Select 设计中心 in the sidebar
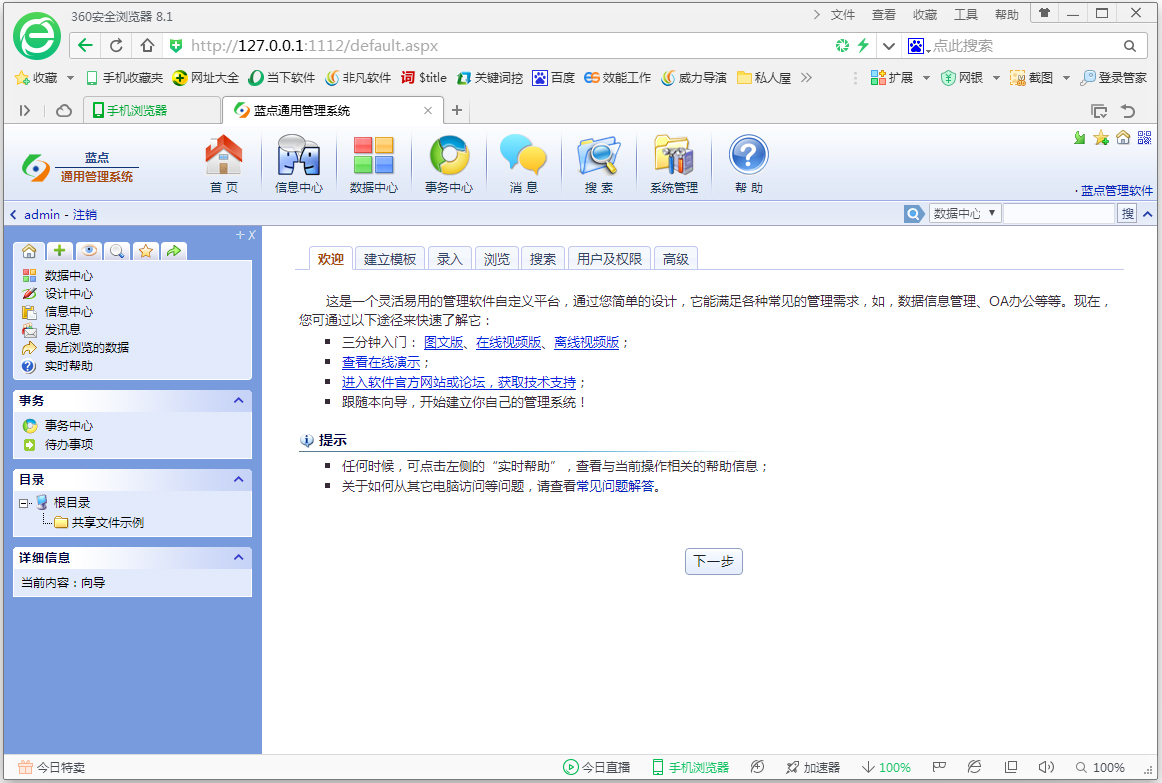1162x783 pixels. pos(68,293)
